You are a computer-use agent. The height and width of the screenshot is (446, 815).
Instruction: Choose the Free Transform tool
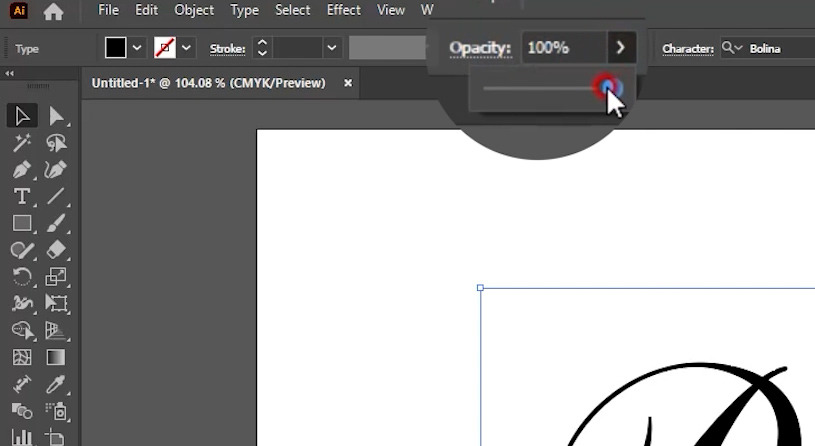pyautogui.click(x=56, y=303)
